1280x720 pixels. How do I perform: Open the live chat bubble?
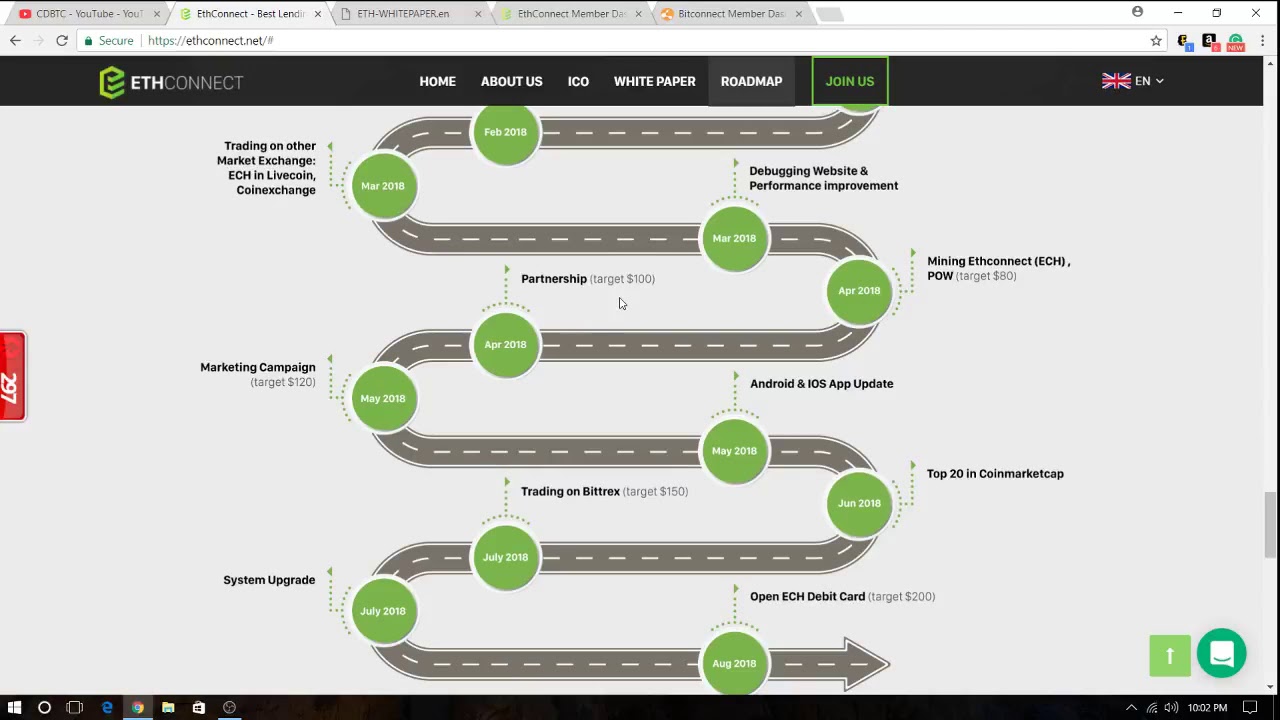coord(1221,653)
